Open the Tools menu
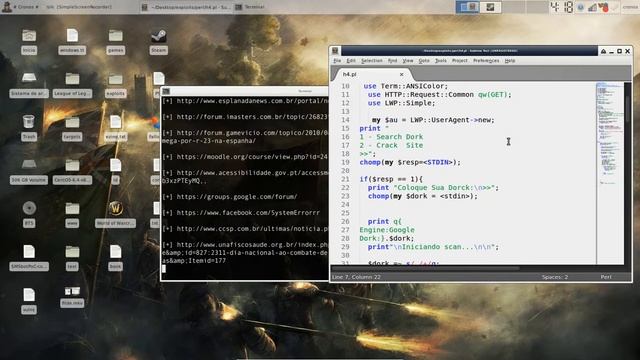The width and height of the screenshot is (640, 360). (x=440, y=60)
